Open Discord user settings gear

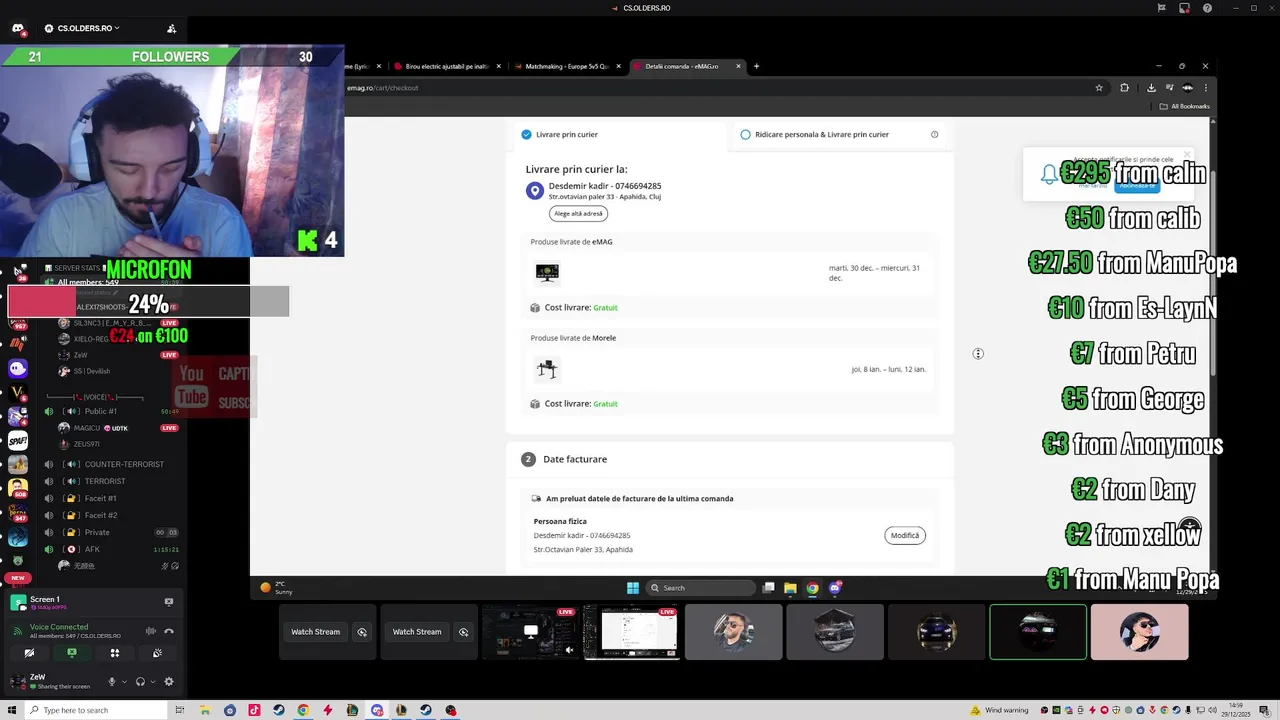[x=169, y=681]
